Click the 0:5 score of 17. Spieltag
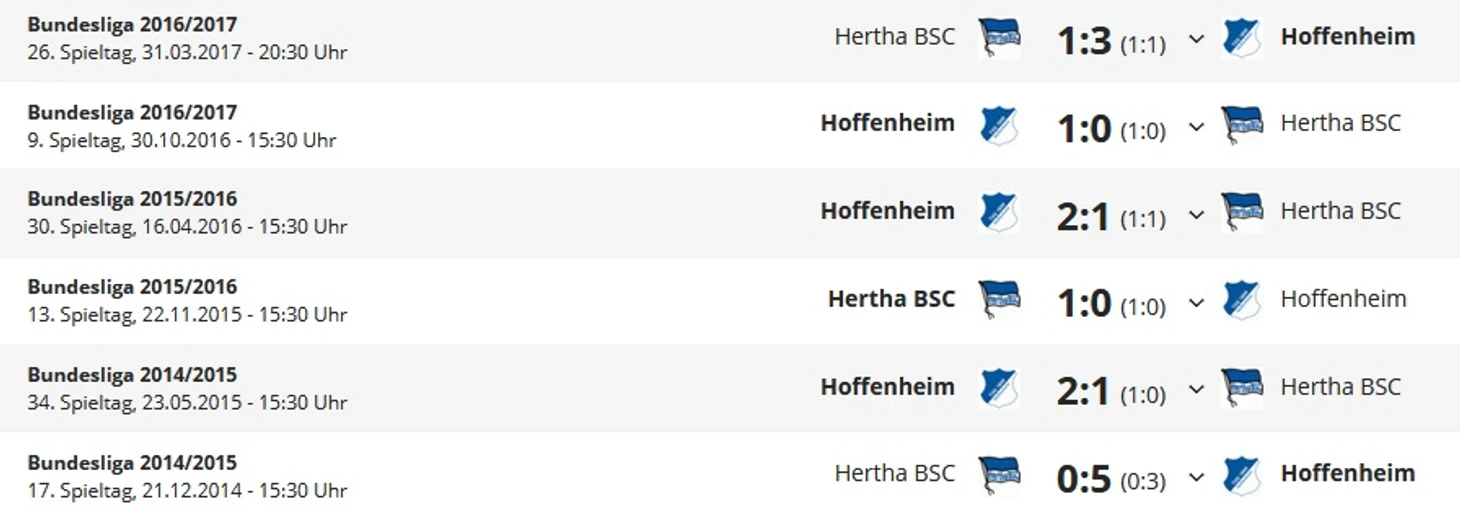 pyautogui.click(x=1084, y=478)
